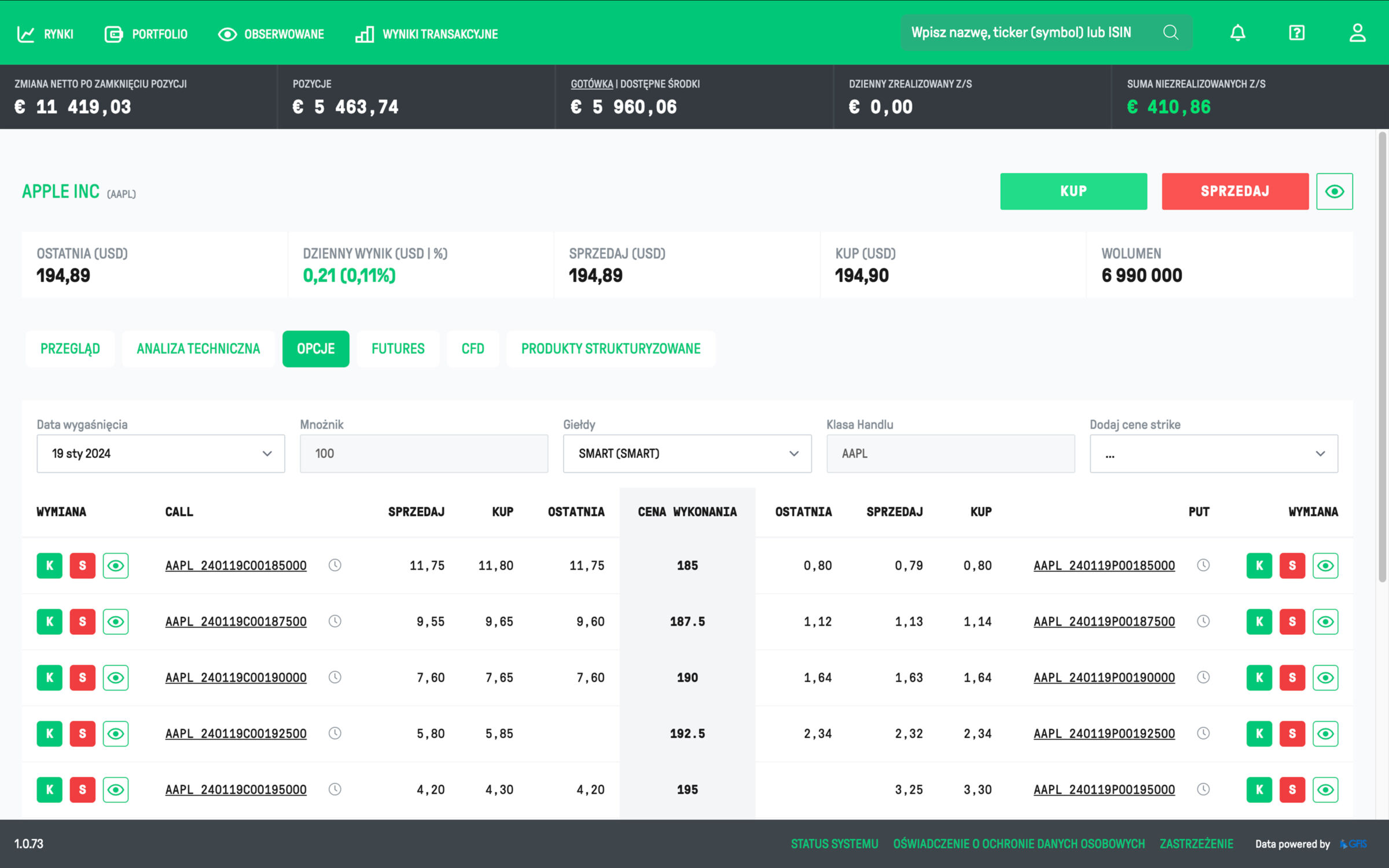
Task: Go to Rynki in the top navigation
Action: pos(45,34)
